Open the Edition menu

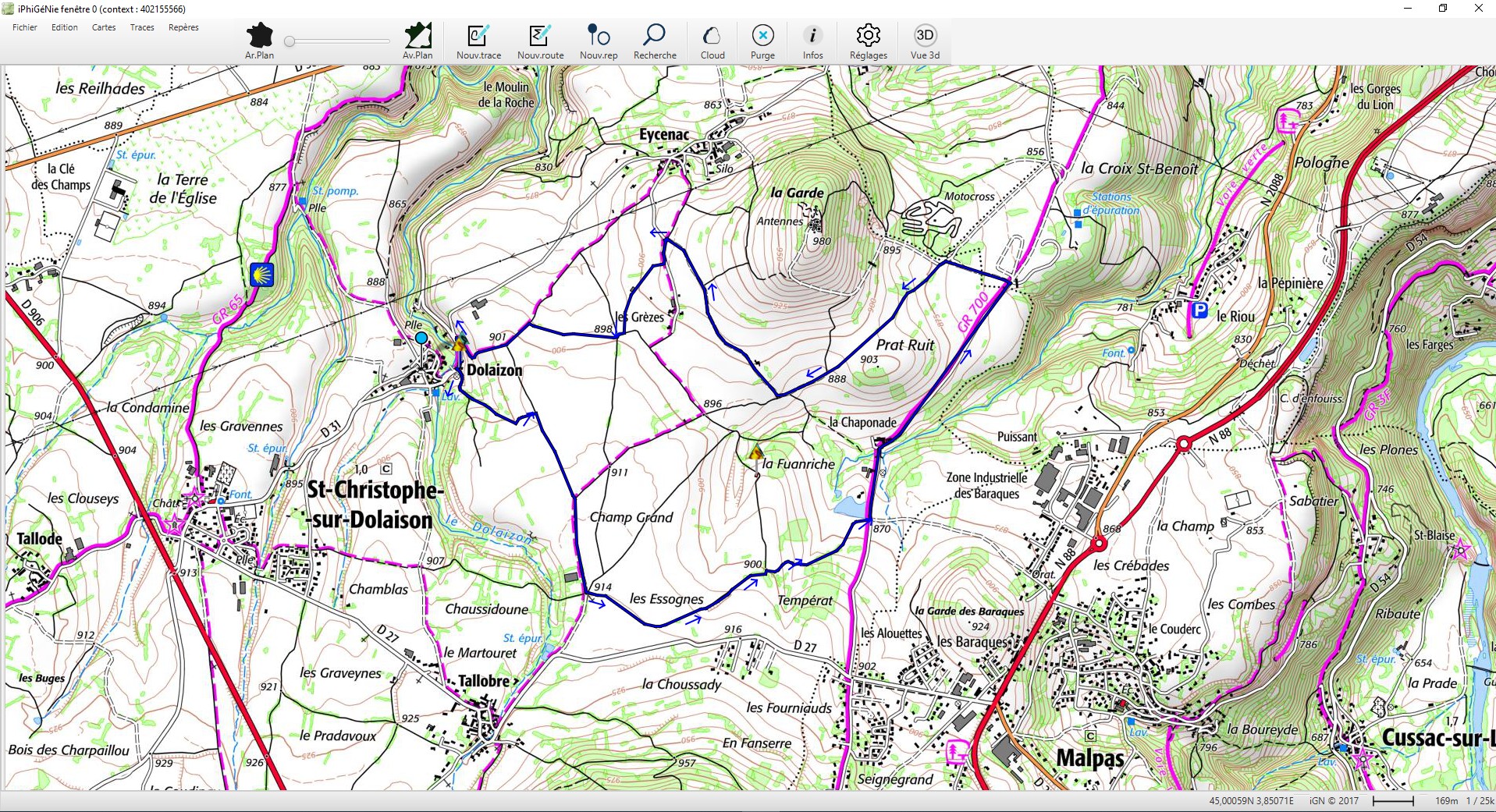tap(65, 27)
